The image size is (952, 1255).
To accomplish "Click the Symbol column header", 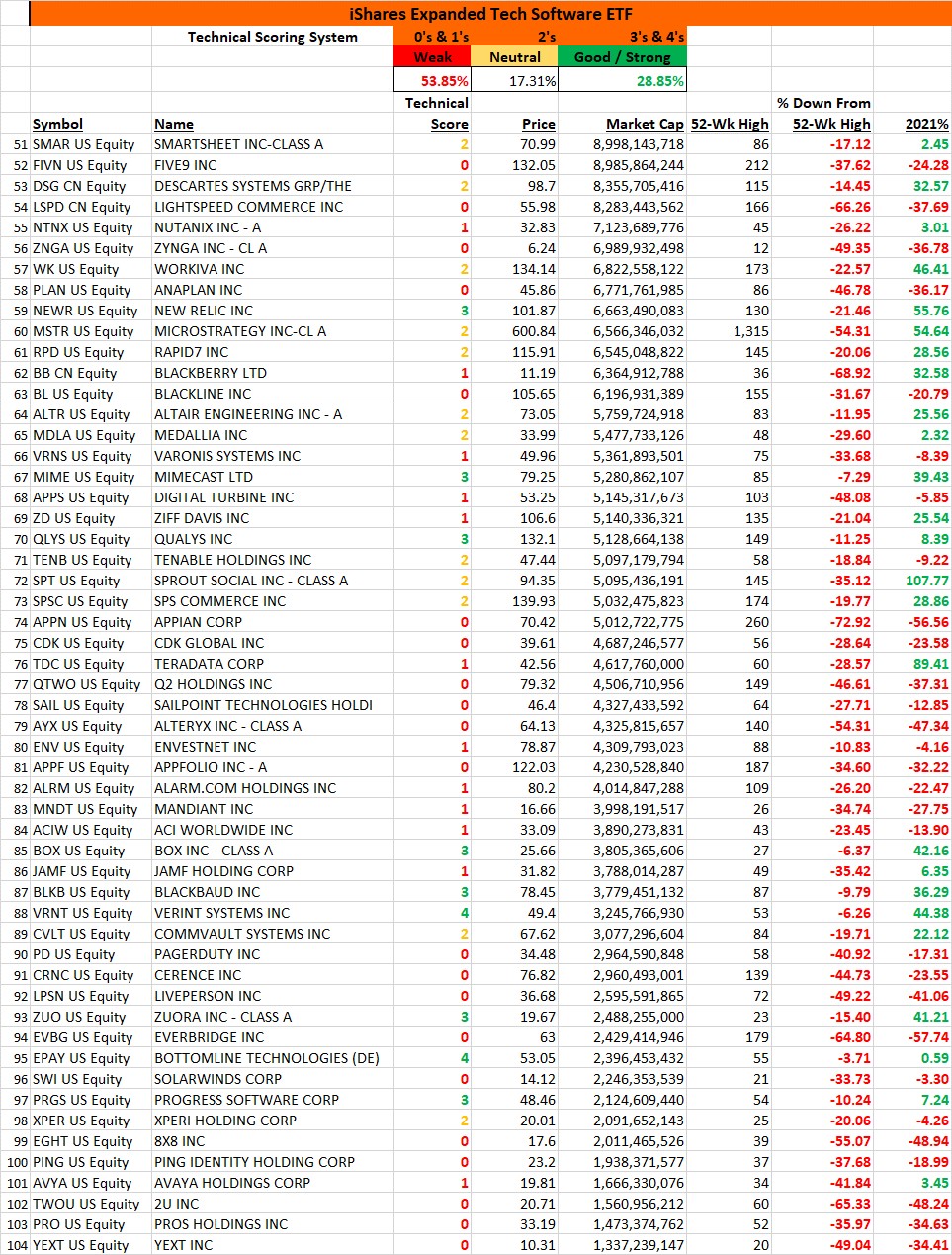I will [x=57, y=124].
